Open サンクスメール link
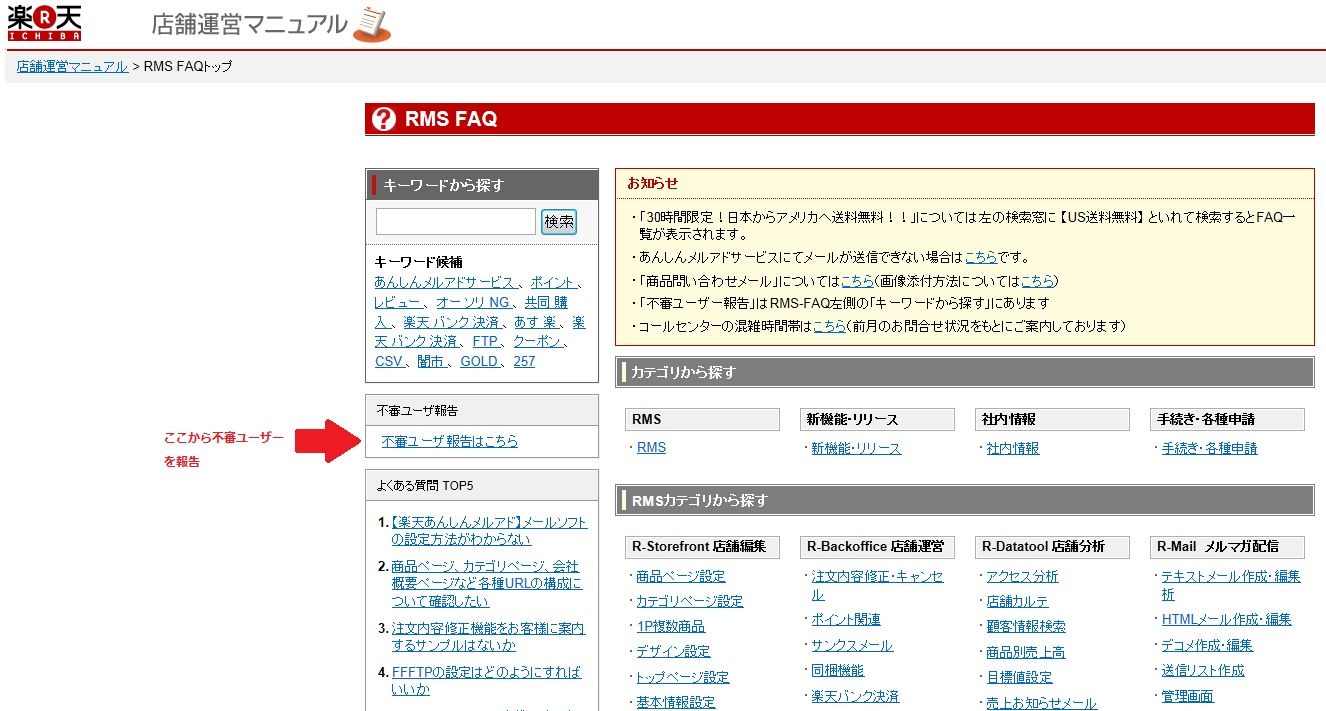The height and width of the screenshot is (711, 1326). point(852,645)
